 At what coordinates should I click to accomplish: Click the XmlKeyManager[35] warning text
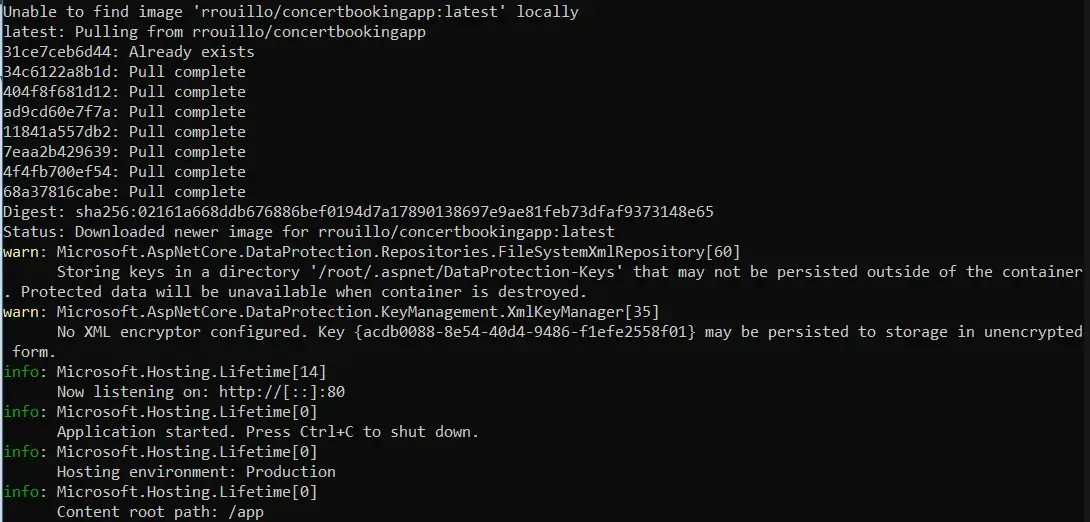358,311
